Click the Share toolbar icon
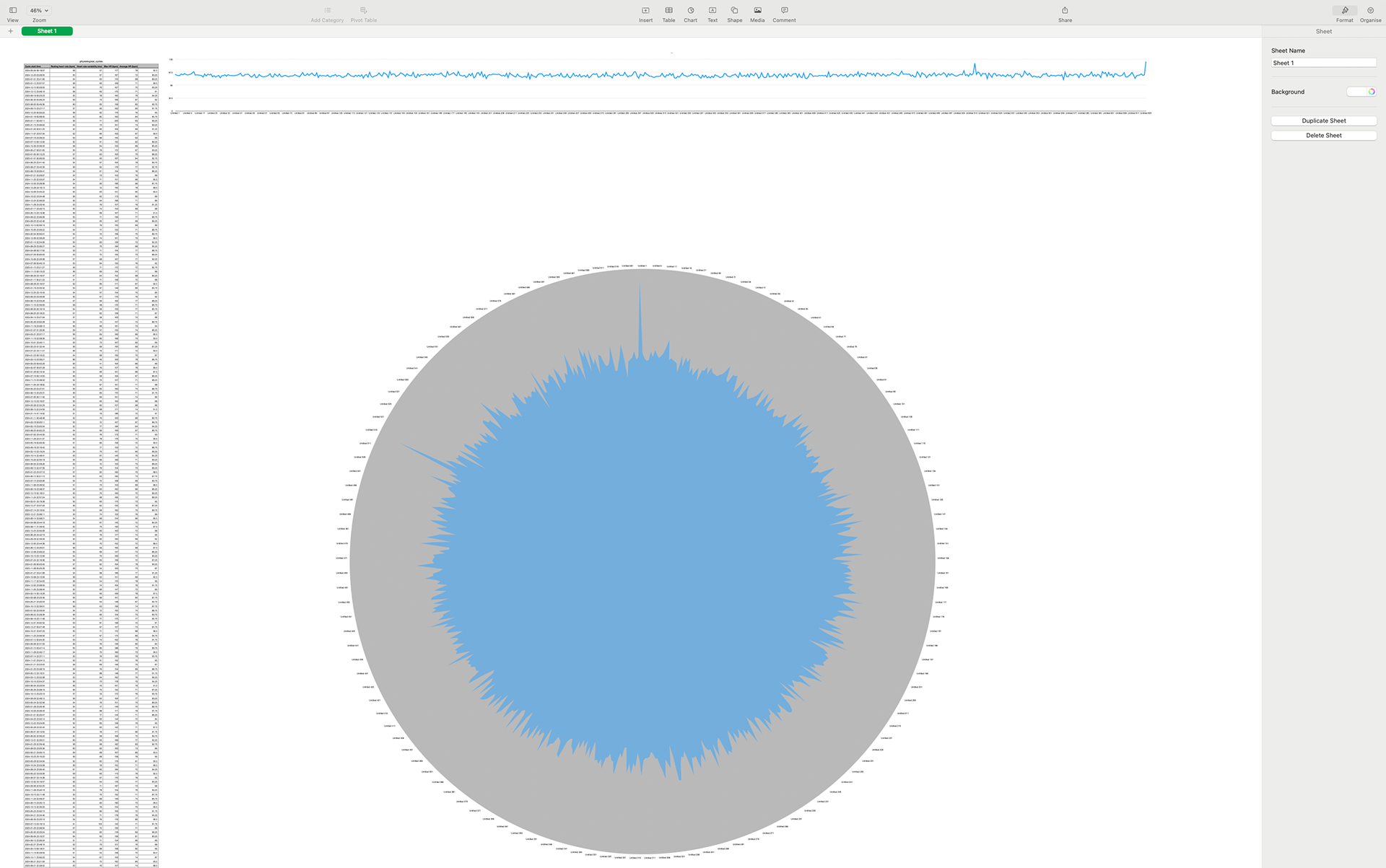Viewport: 1386px width, 868px height. [1065, 11]
